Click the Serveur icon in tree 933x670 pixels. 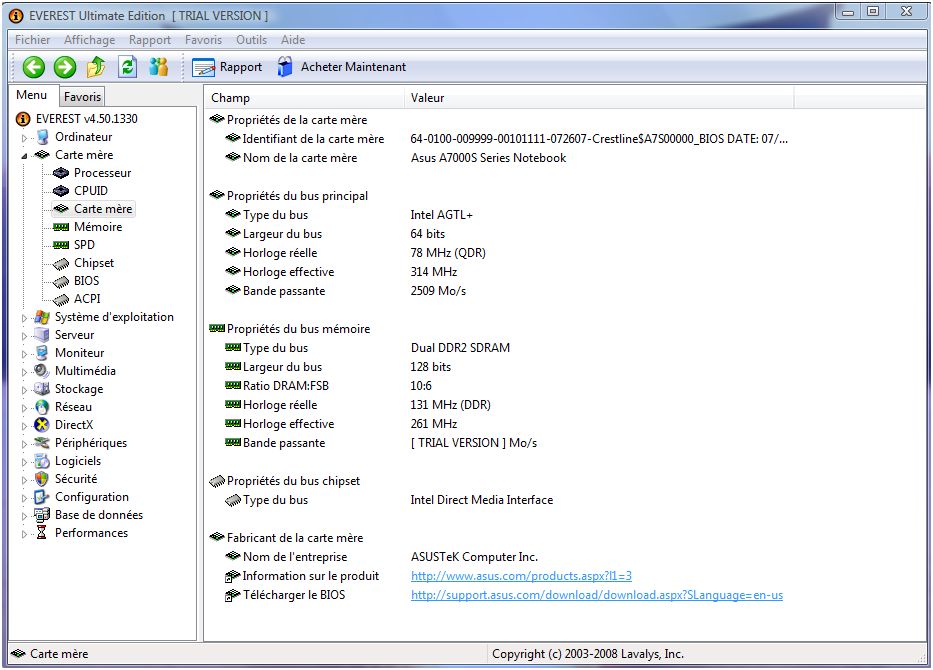[x=42, y=335]
